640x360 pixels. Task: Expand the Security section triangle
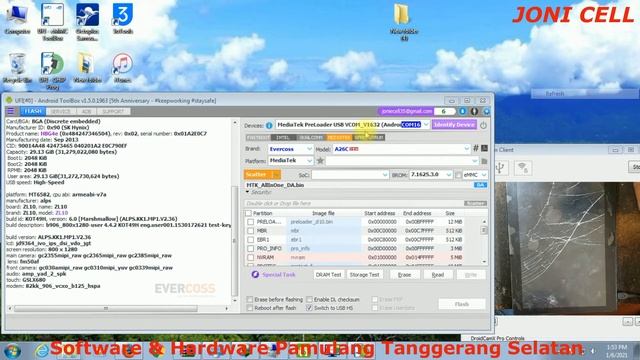pyautogui.click(x=247, y=192)
